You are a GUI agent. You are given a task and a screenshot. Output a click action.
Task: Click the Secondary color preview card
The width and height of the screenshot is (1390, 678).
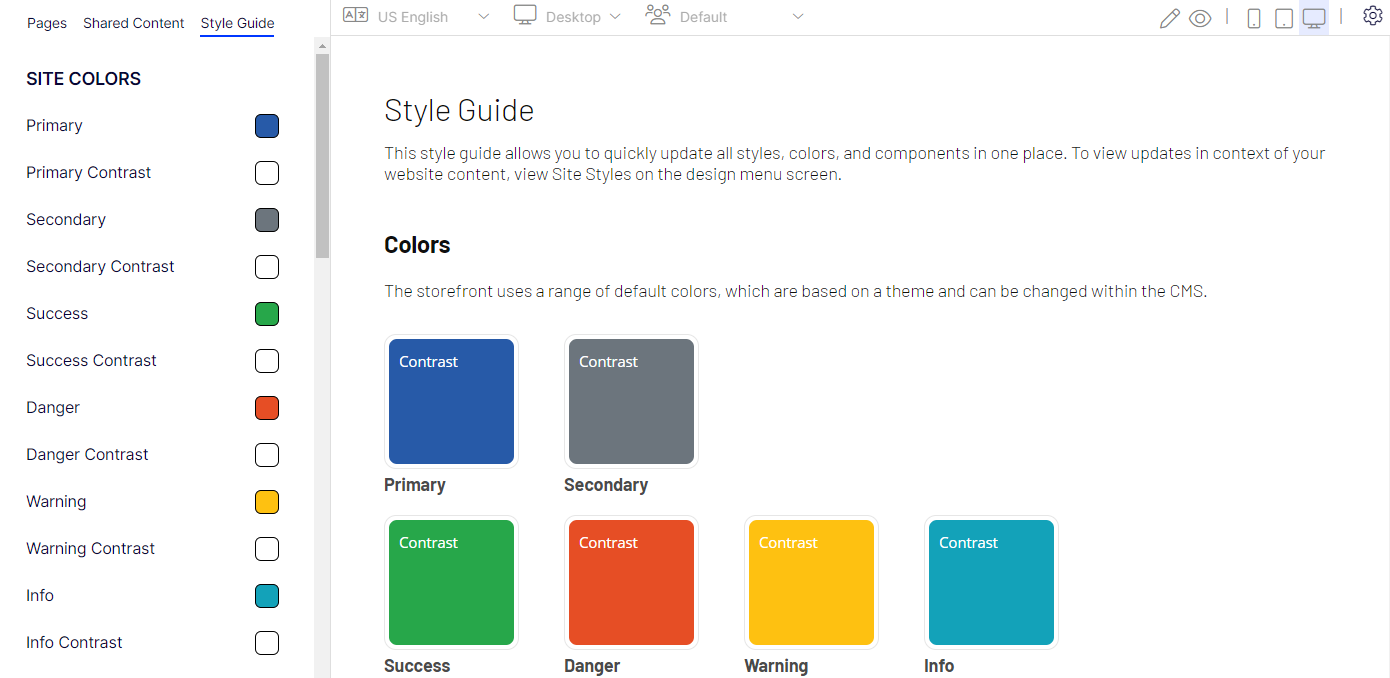631,401
